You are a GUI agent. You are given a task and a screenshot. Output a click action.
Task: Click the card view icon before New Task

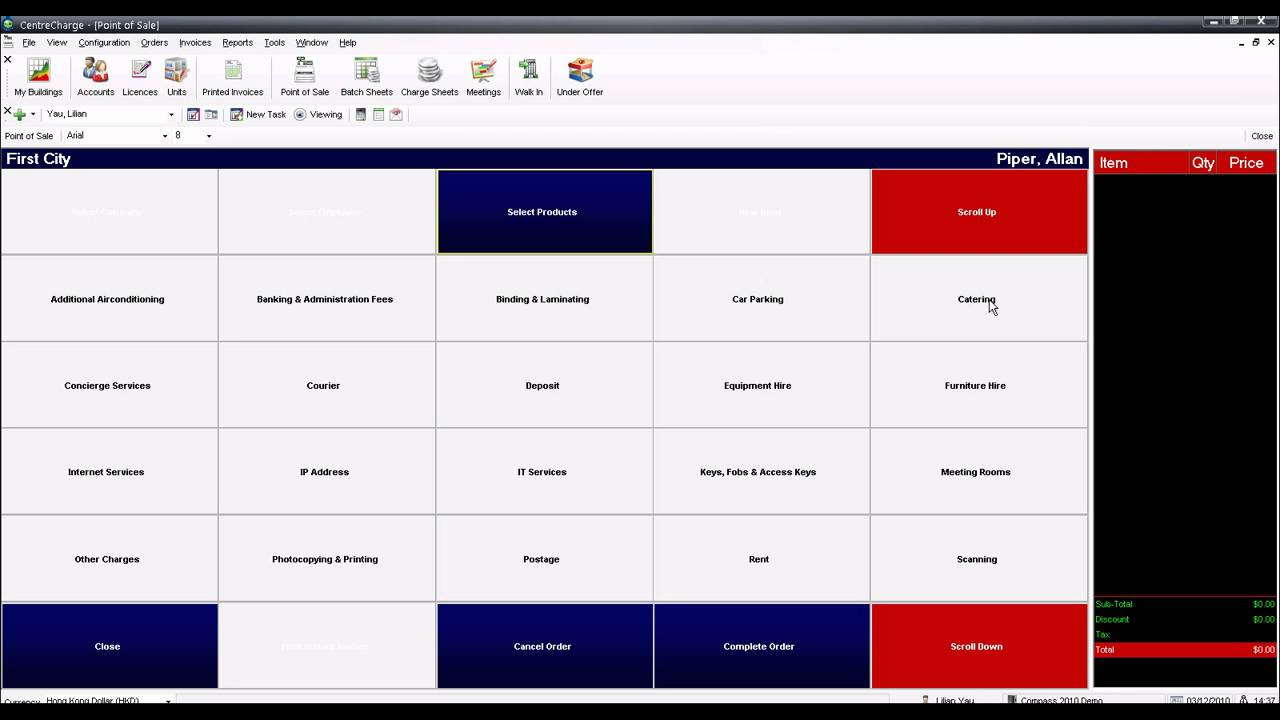[x=211, y=114]
